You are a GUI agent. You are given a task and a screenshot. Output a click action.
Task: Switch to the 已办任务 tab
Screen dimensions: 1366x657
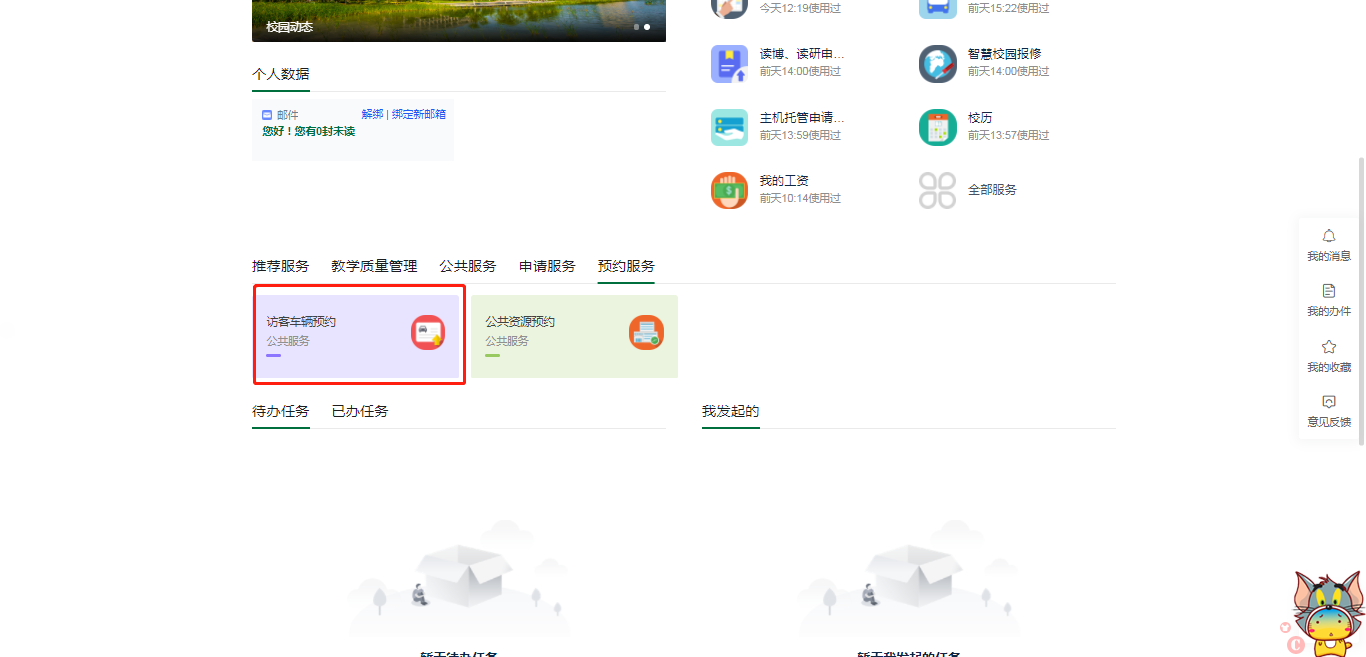click(360, 411)
